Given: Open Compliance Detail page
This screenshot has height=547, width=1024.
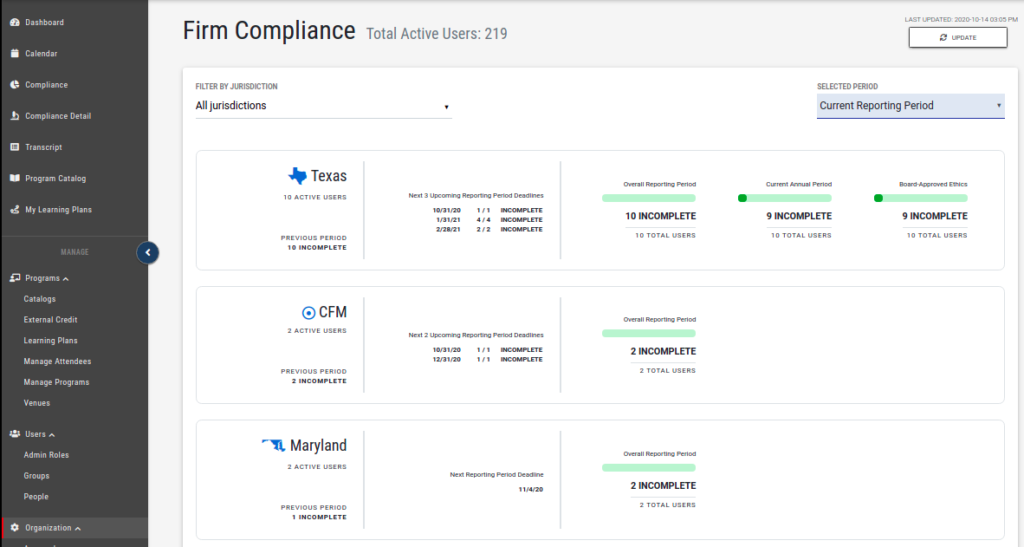Looking at the screenshot, I should [58, 116].
